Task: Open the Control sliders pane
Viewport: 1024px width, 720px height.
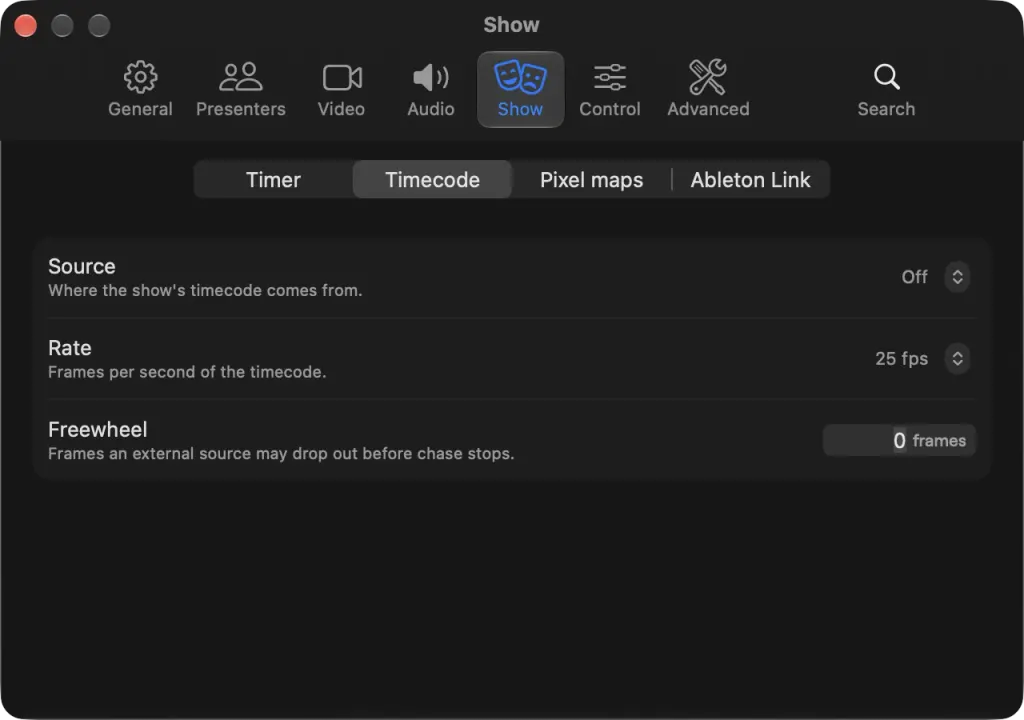Action: coord(610,90)
